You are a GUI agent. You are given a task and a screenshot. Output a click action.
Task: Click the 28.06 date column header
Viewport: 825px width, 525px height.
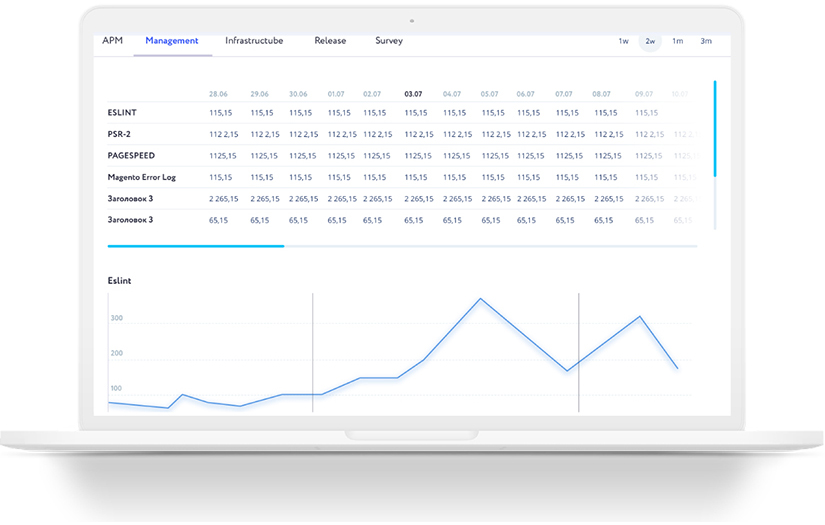coord(218,94)
